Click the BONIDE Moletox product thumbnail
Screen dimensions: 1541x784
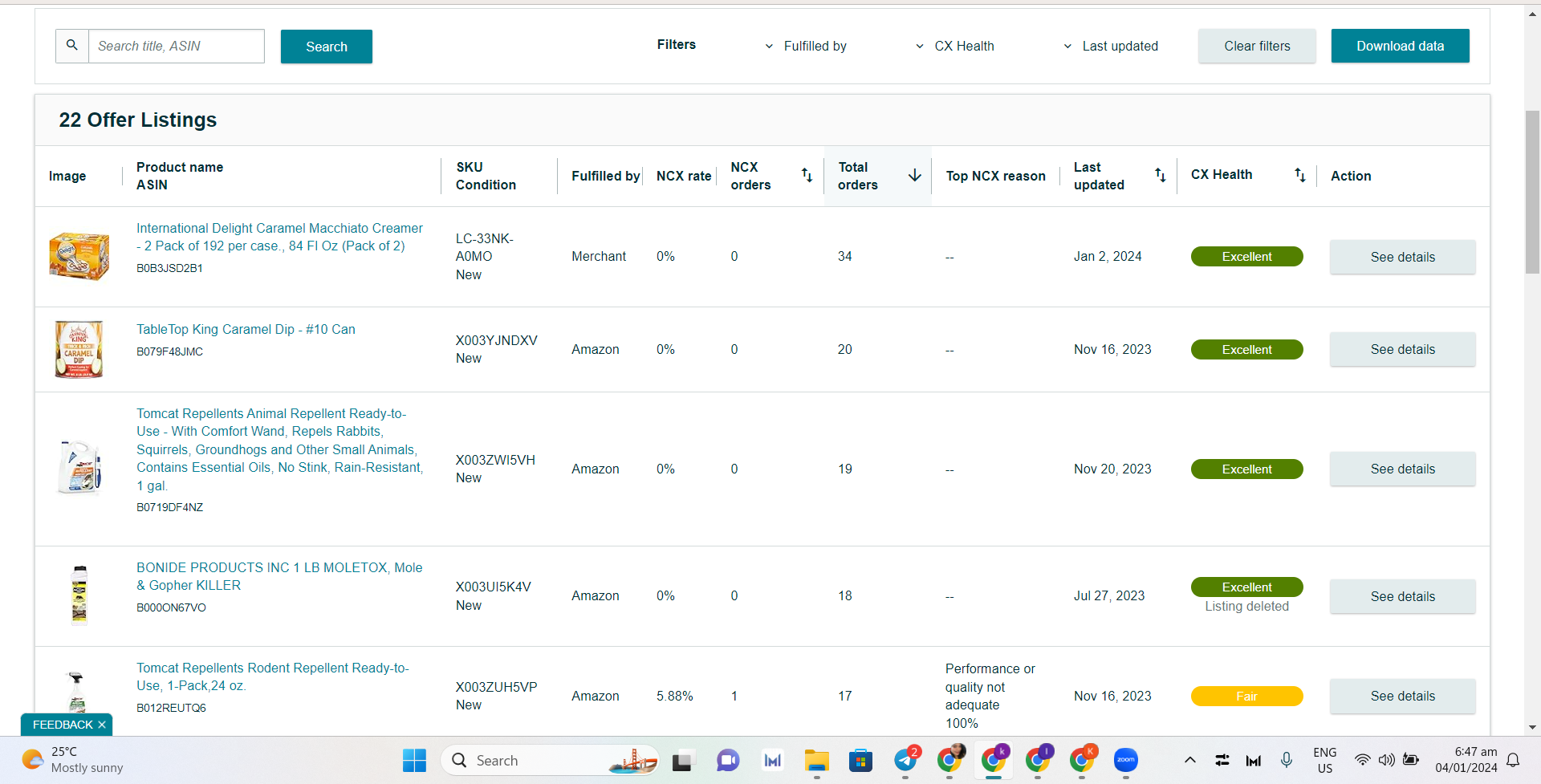[x=79, y=595]
